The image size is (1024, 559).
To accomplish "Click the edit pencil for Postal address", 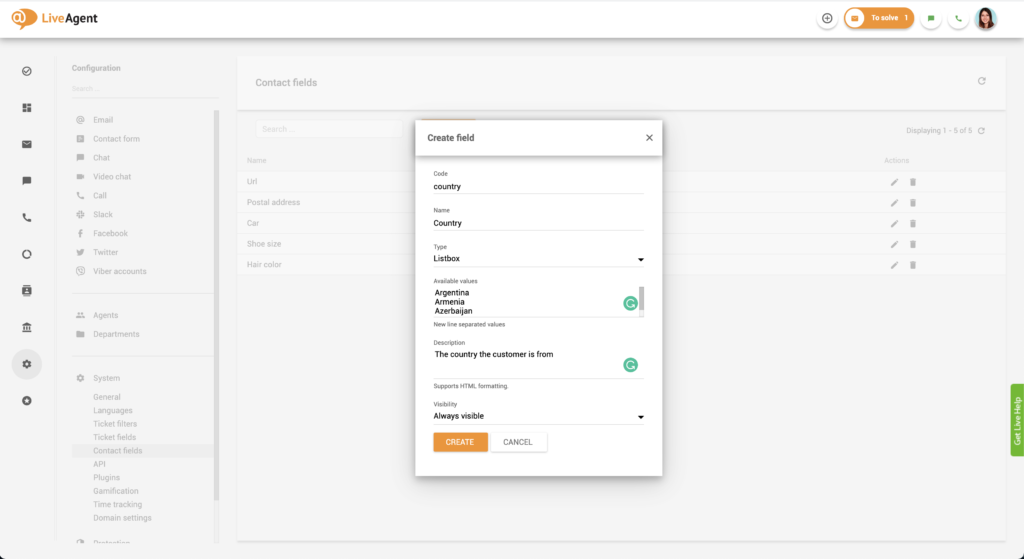I will (894, 202).
